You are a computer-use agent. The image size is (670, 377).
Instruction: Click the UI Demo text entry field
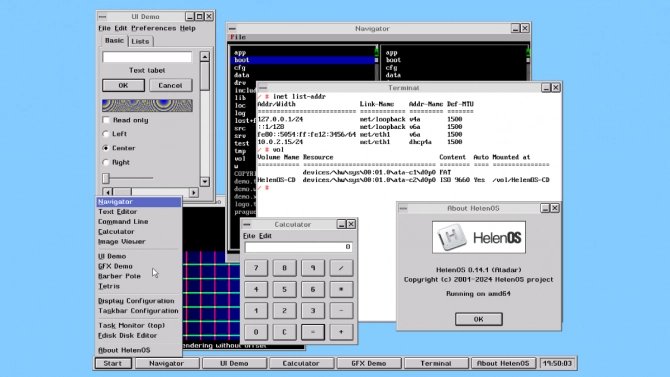(x=147, y=57)
